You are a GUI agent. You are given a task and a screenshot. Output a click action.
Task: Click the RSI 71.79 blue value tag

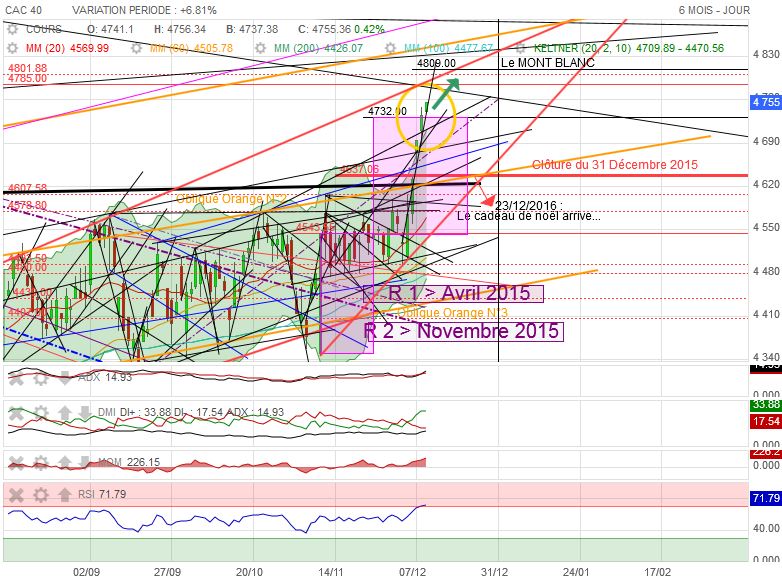[x=766, y=498]
